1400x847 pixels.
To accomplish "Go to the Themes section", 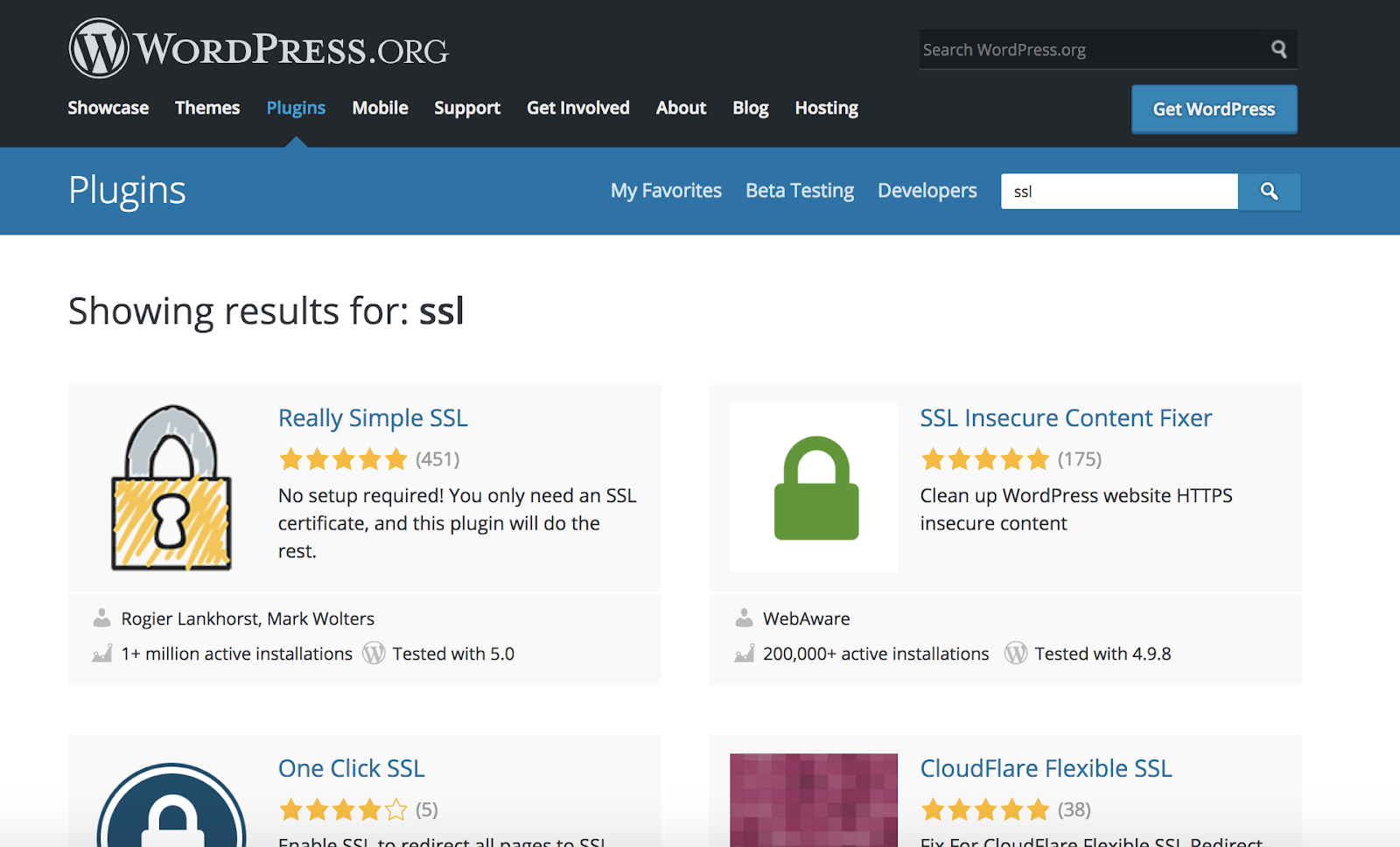I will 207,108.
